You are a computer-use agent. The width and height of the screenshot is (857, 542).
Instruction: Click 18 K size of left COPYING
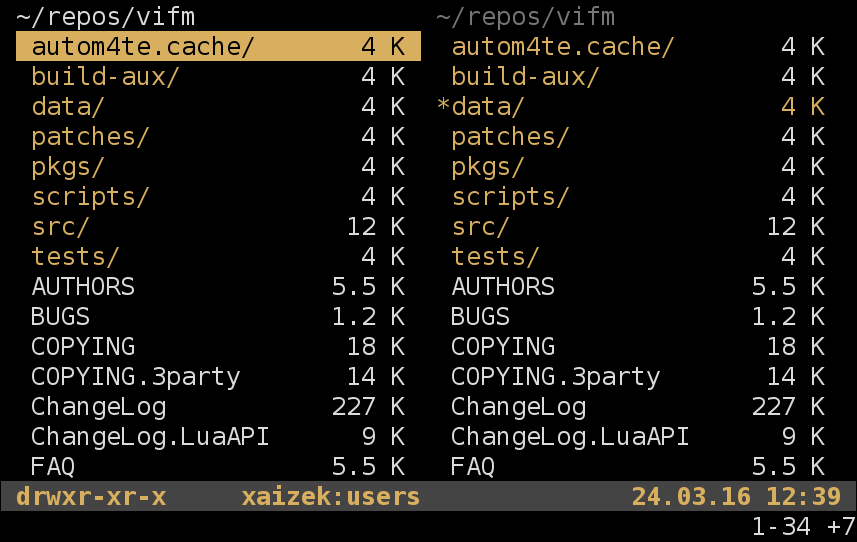pos(376,346)
